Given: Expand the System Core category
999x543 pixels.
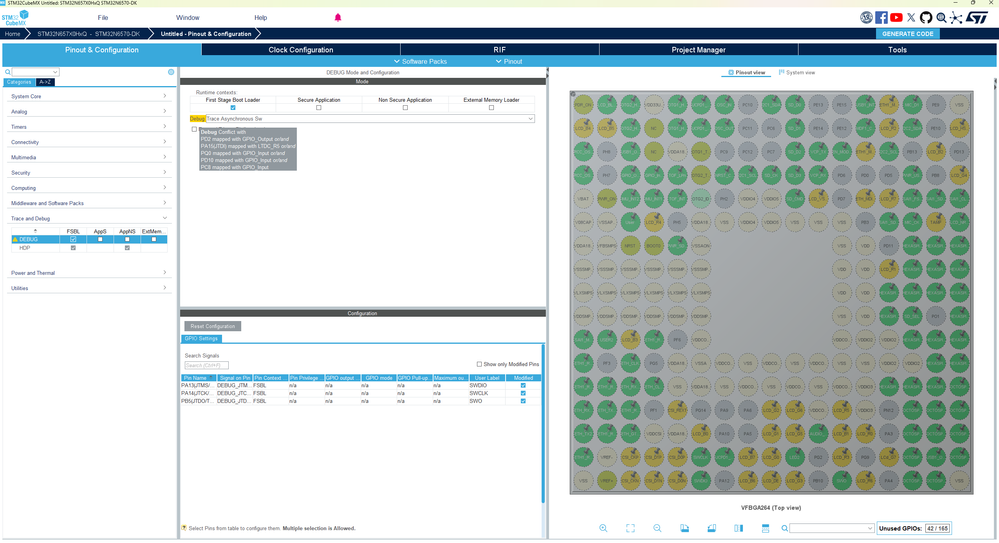Looking at the screenshot, I should tap(89, 96).
